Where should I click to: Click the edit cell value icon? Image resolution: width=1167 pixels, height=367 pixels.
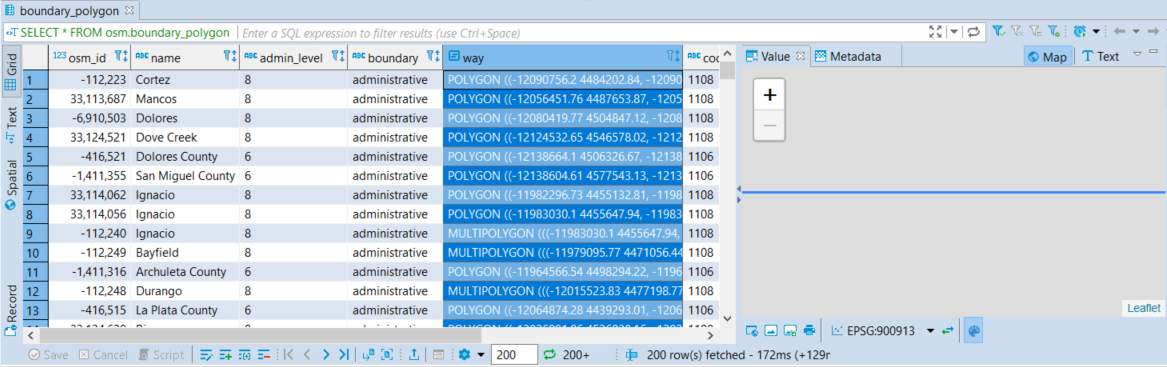(207, 355)
